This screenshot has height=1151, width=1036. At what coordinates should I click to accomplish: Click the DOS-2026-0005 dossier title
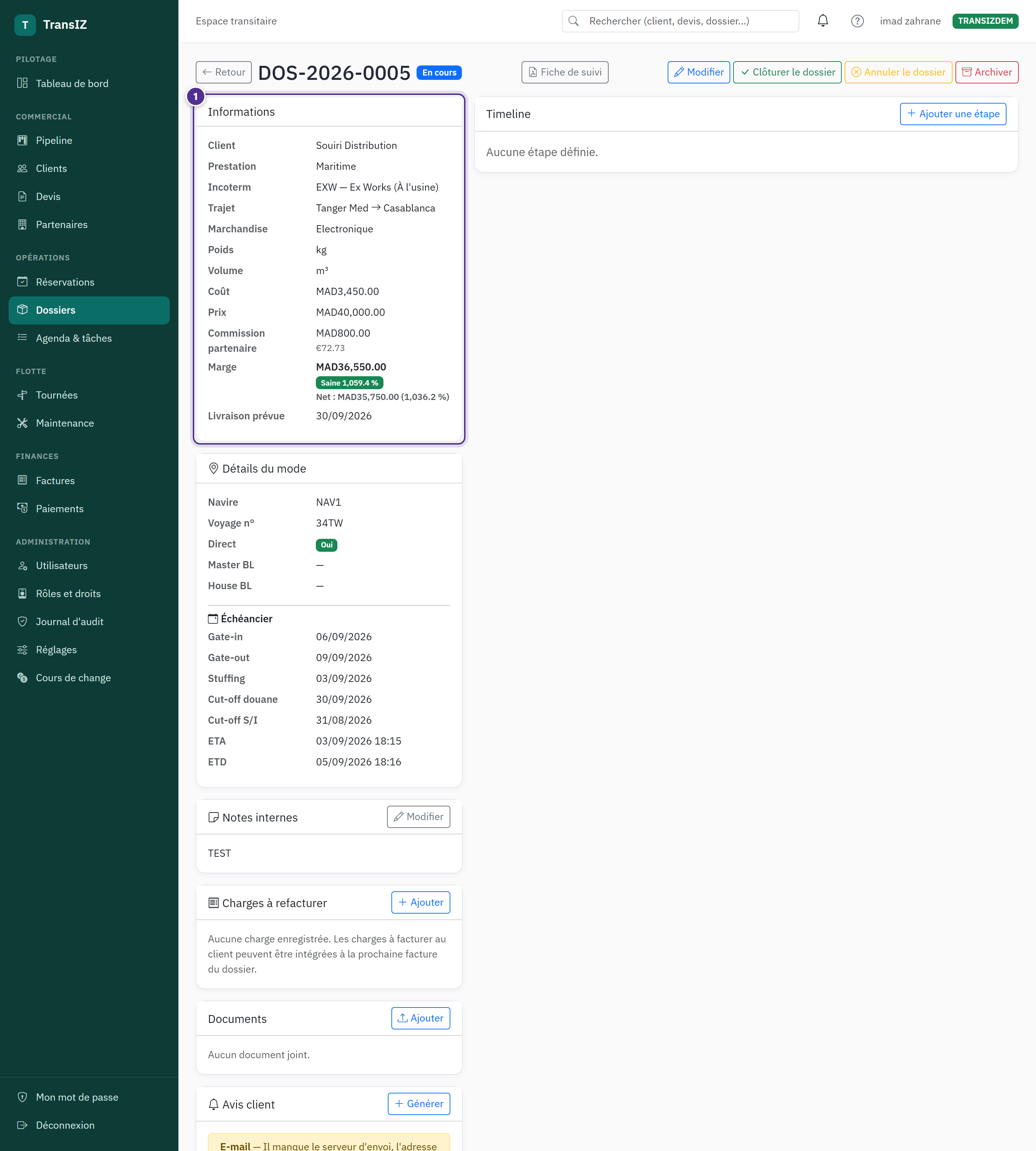[x=334, y=73]
